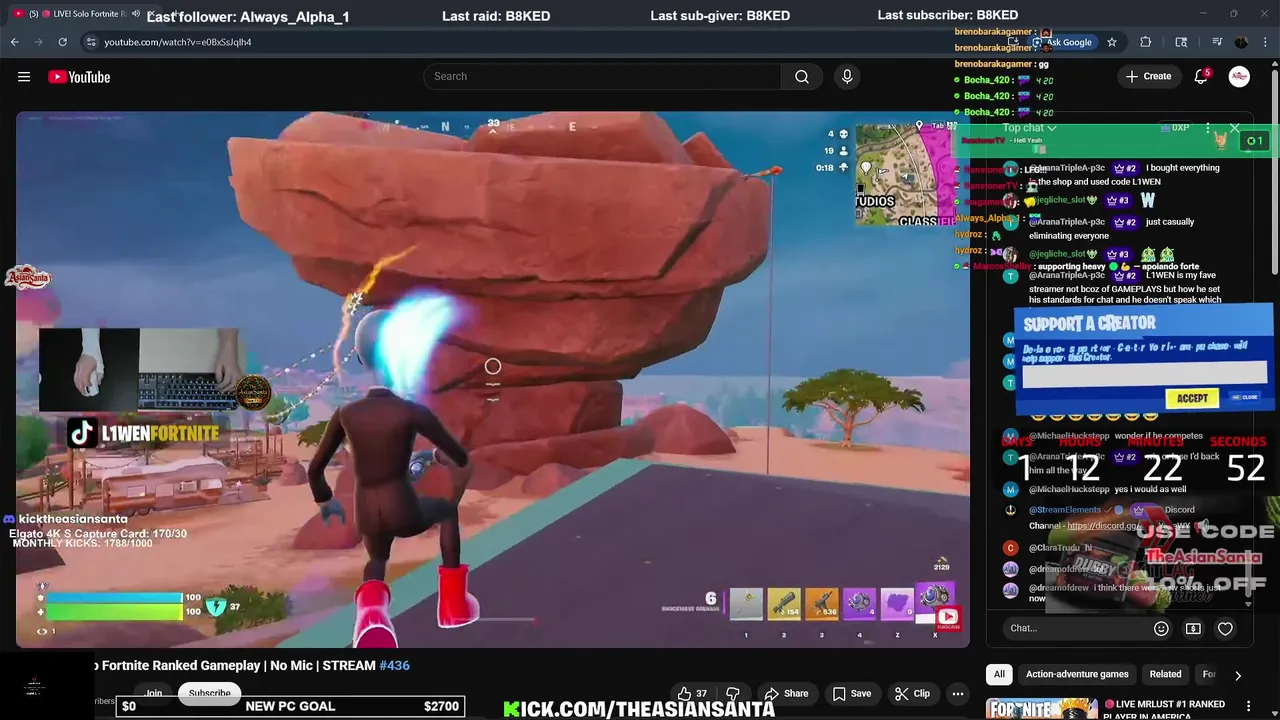The height and width of the screenshot is (720, 1280).
Task: Click the YouTube subscribe watermark in player corner
Action: pos(947,617)
